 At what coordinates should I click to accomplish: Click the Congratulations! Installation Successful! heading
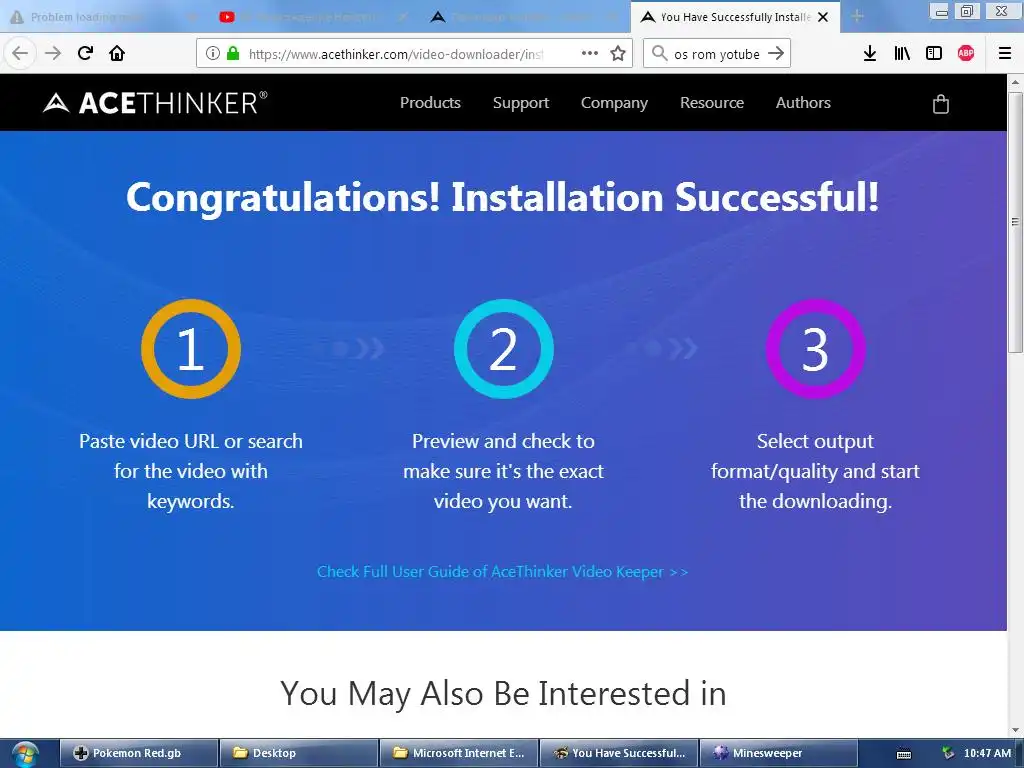click(x=502, y=197)
